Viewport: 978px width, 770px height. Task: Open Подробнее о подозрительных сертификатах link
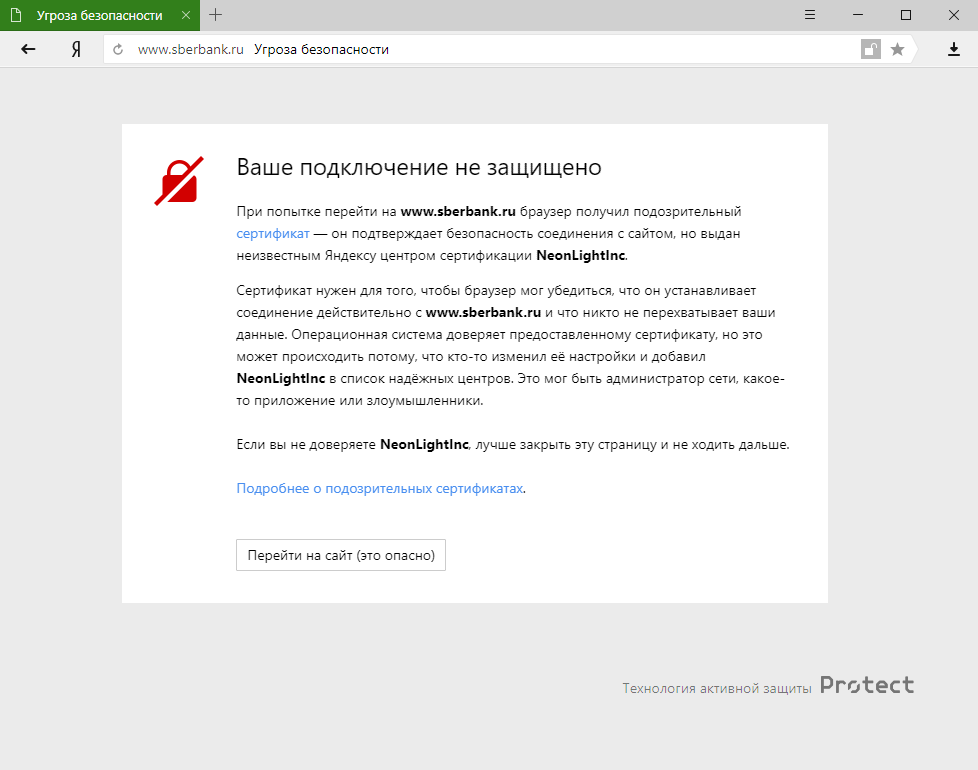379,488
